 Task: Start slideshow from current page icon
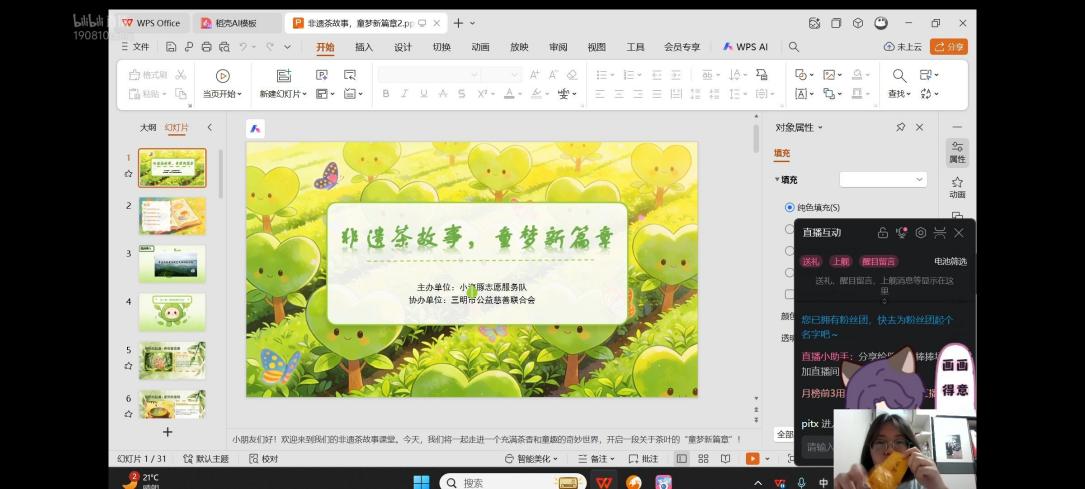tap(222, 76)
